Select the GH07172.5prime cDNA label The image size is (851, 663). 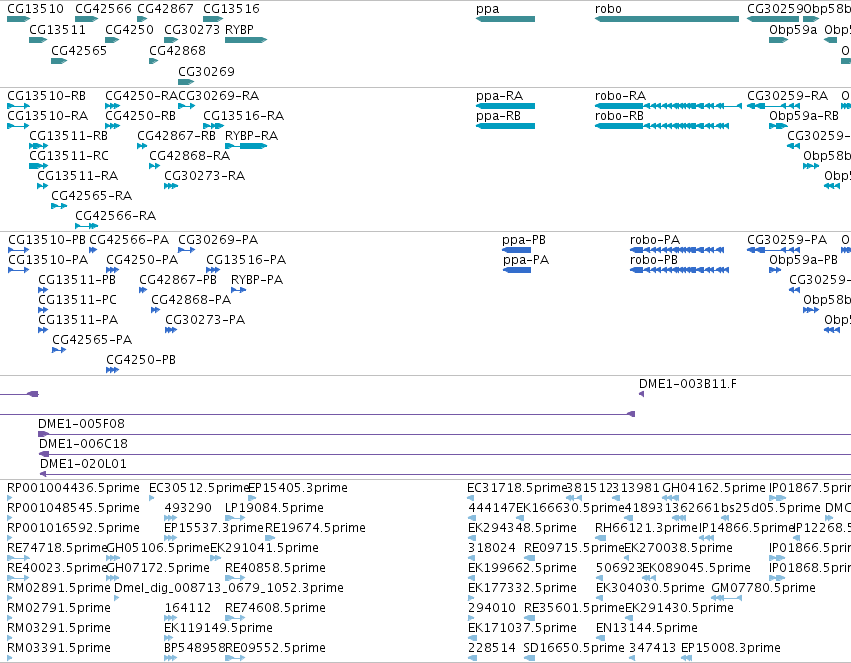tap(158, 568)
